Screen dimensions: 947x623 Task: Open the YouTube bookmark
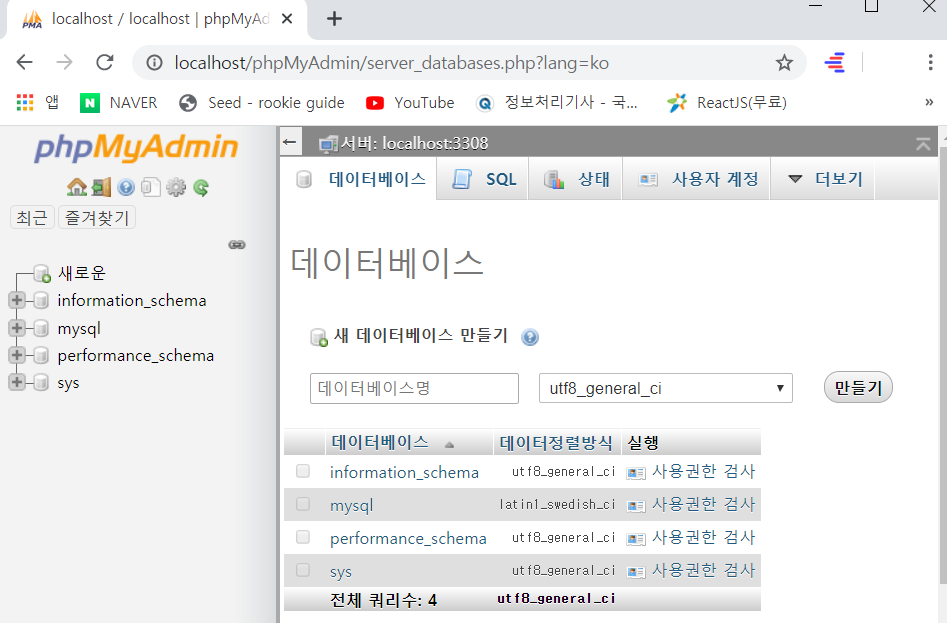pos(410,103)
